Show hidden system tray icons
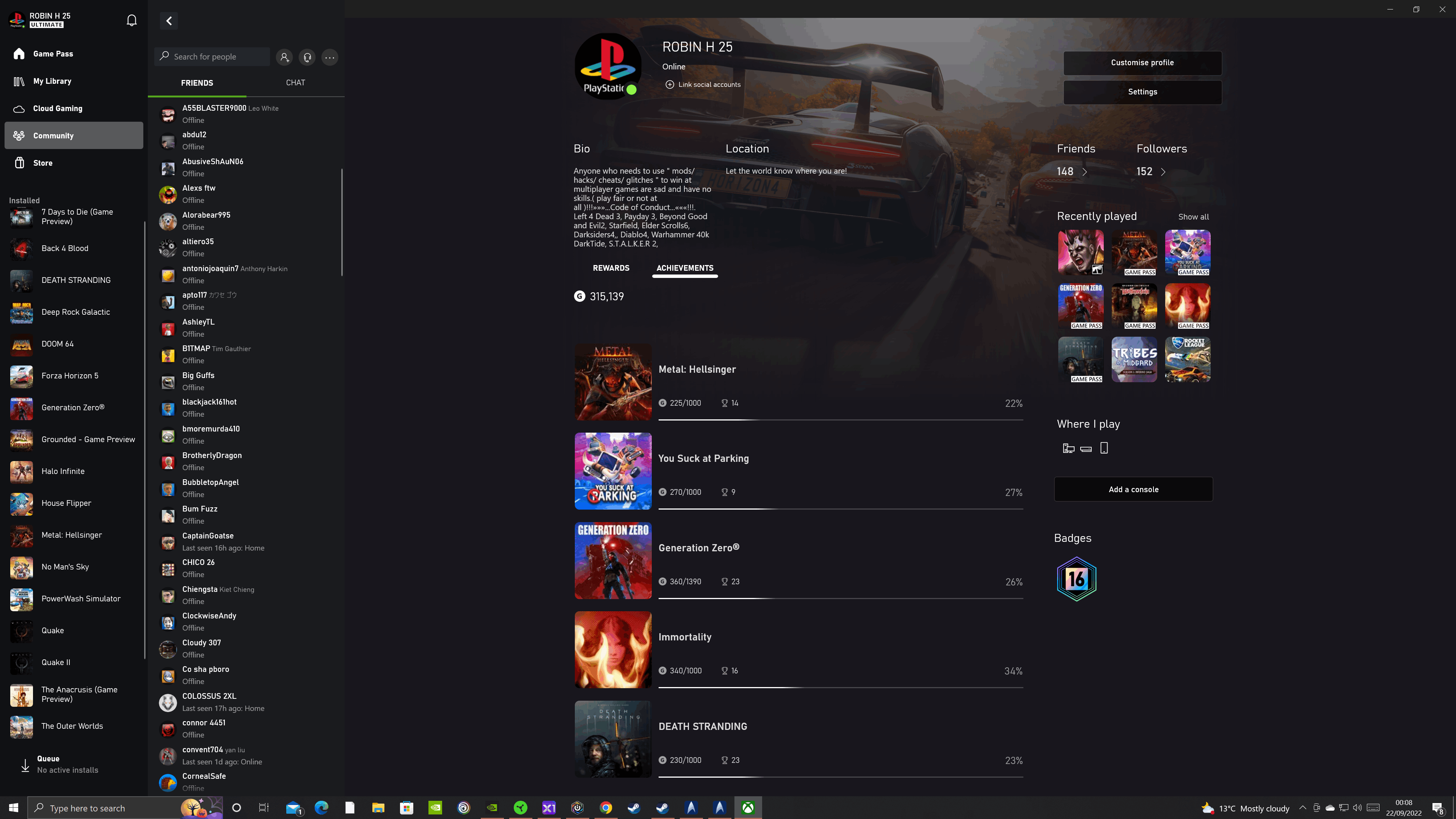This screenshot has width=1456, height=819. pos(1302,808)
